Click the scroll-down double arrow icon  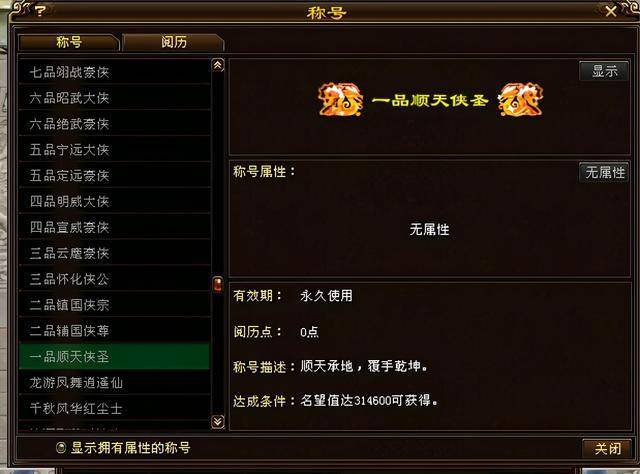click(x=218, y=421)
